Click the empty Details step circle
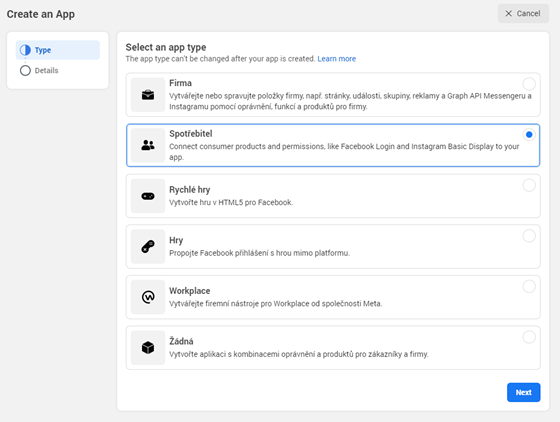Viewport: 560px width, 422px height. tap(25, 70)
